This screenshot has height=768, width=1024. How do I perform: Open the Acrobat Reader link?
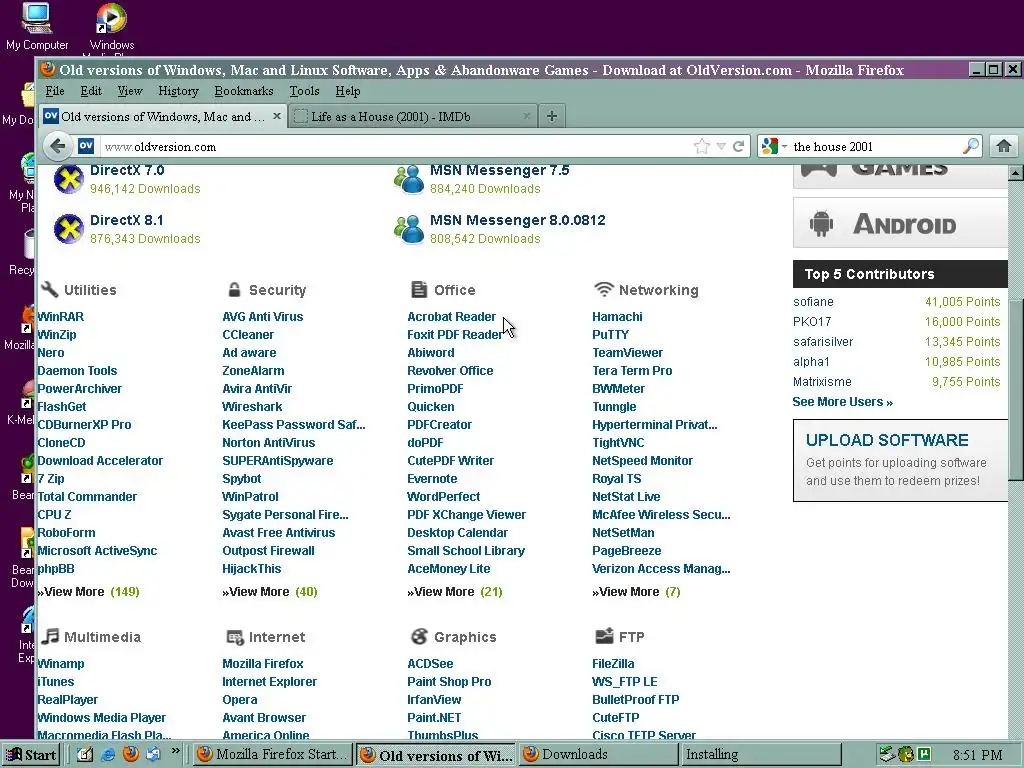click(x=451, y=317)
